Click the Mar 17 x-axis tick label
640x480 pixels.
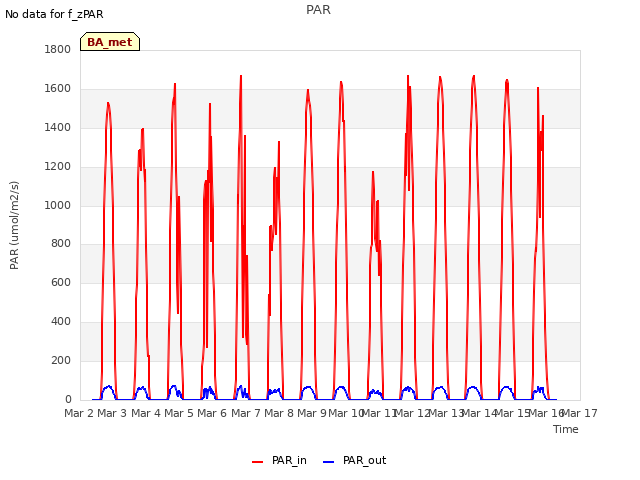pos(579,413)
